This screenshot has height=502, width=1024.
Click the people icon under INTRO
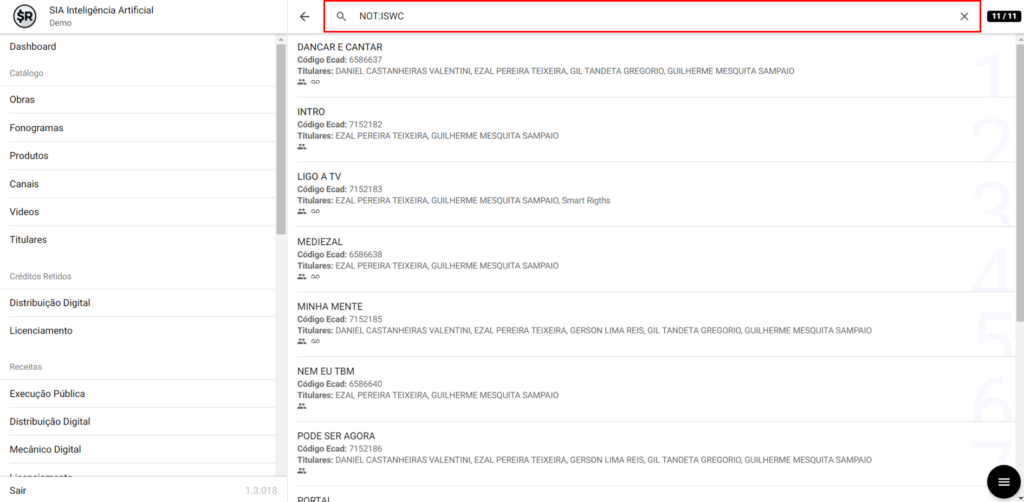click(x=302, y=147)
